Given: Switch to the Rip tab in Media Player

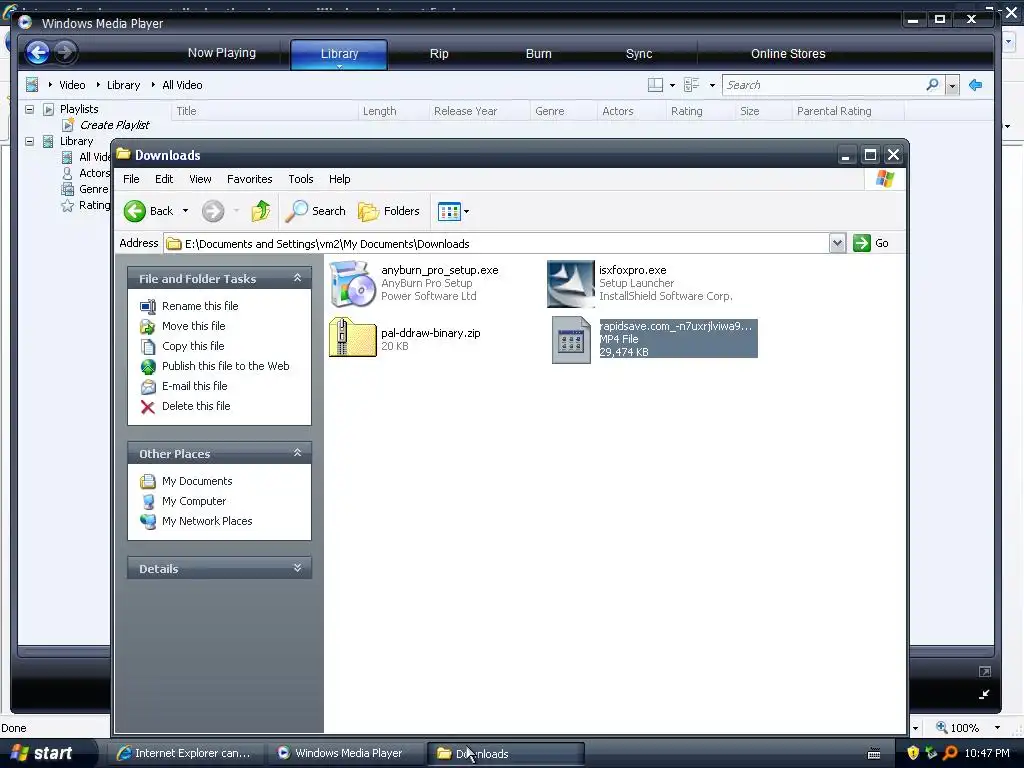Looking at the screenshot, I should [439, 54].
